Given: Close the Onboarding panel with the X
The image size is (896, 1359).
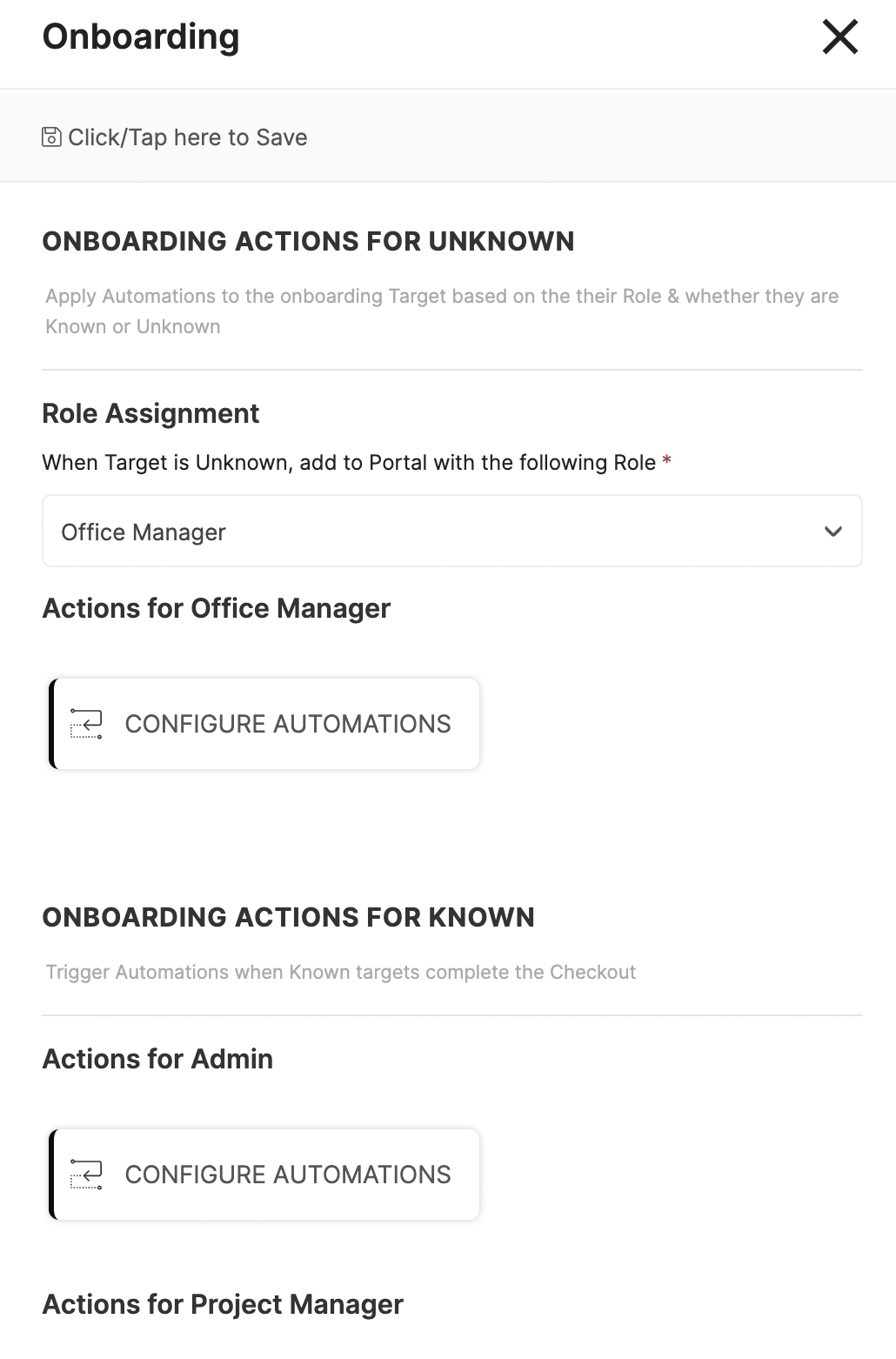Looking at the screenshot, I should click(x=839, y=37).
